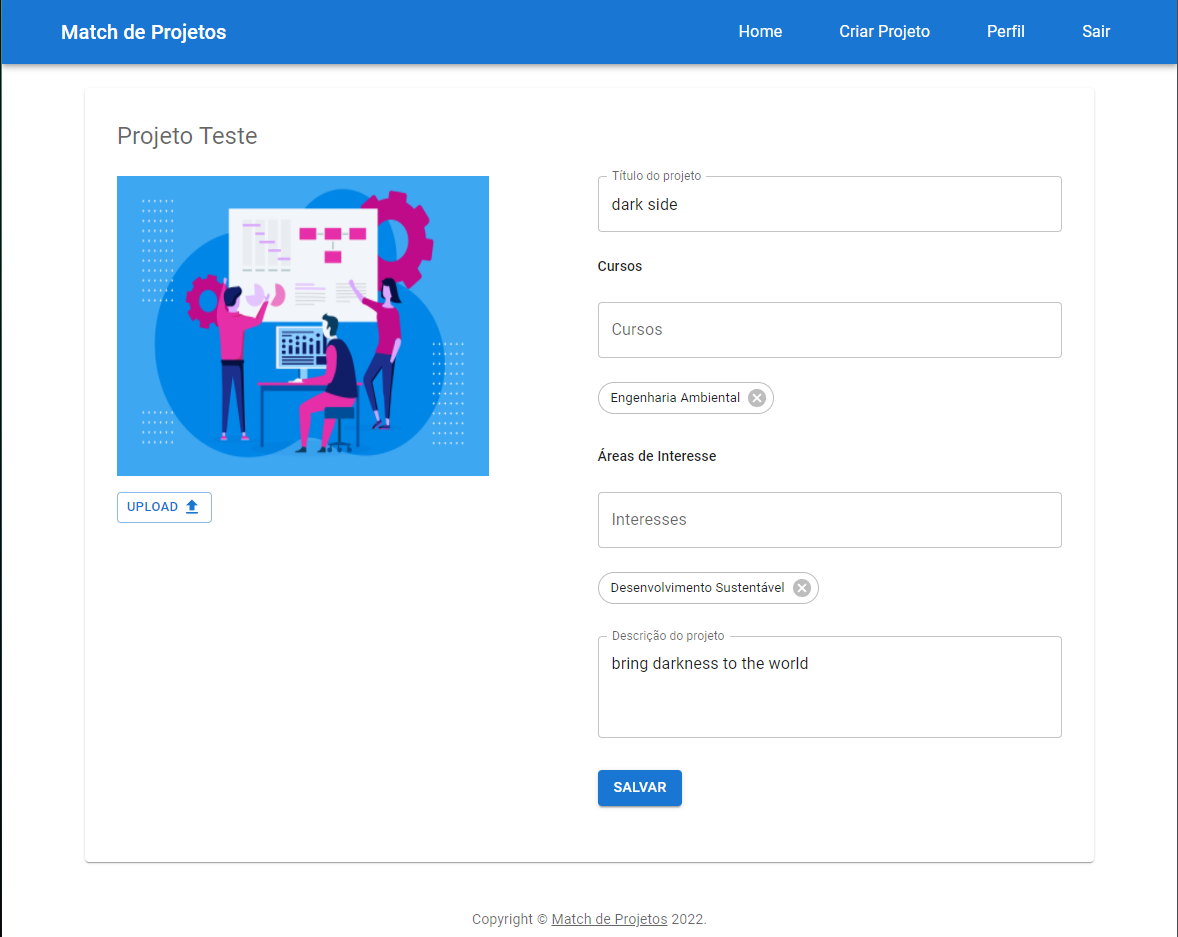
Task: Open Match de Projetos footer link
Action: pyautogui.click(x=609, y=919)
